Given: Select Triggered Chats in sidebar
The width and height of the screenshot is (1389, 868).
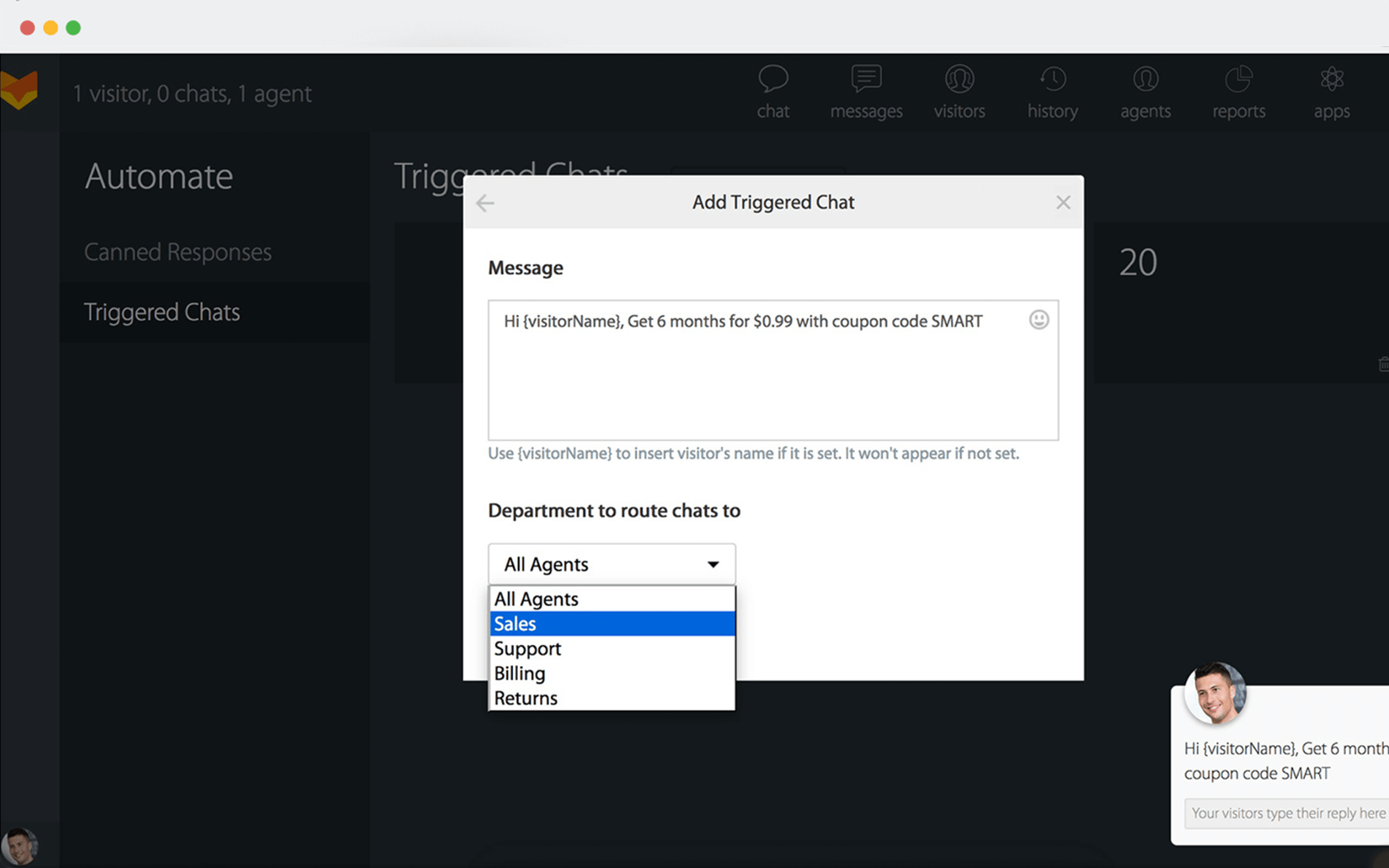Looking at the screenshot, I should pyautogui.click(x=162, y=312).
